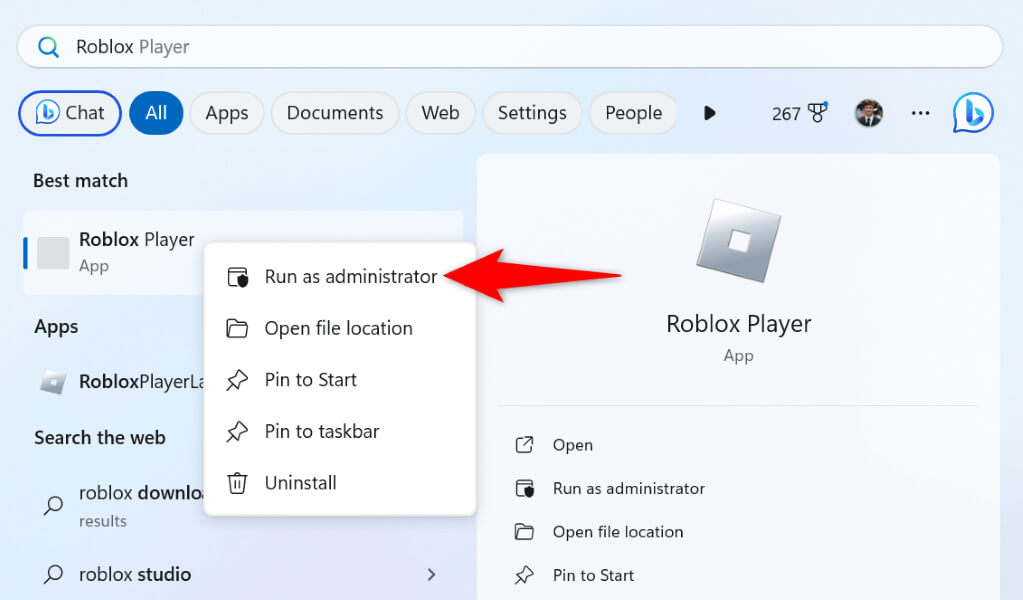
Task: Click the Roblox Player search input field
Action: pyautogui.click(x=510, y=47)
